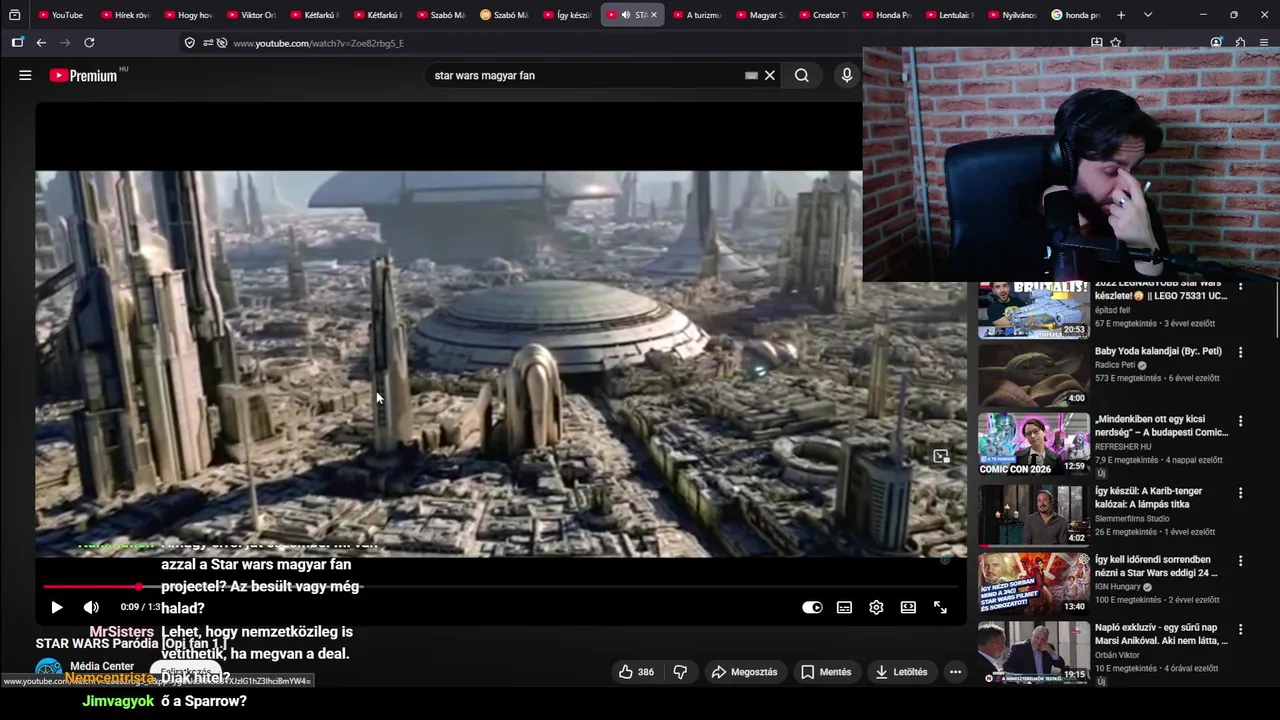The width and height of the screenshot is (1280, 720).
Task: Start voice search with the microphone
Action: pyautogui.click(x=847, y=75)
